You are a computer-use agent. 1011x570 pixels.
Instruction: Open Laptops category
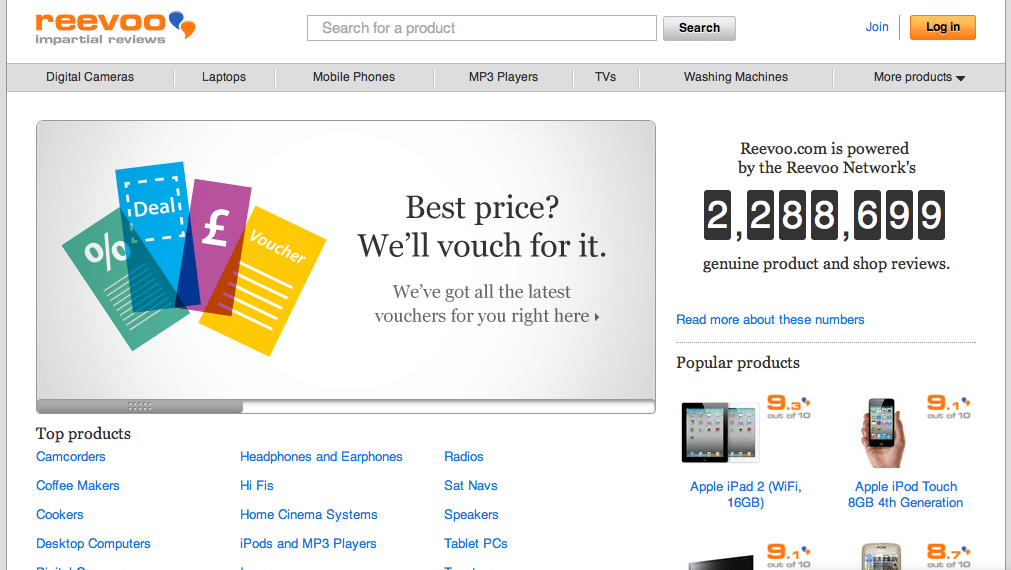click(x=224, y=77)
